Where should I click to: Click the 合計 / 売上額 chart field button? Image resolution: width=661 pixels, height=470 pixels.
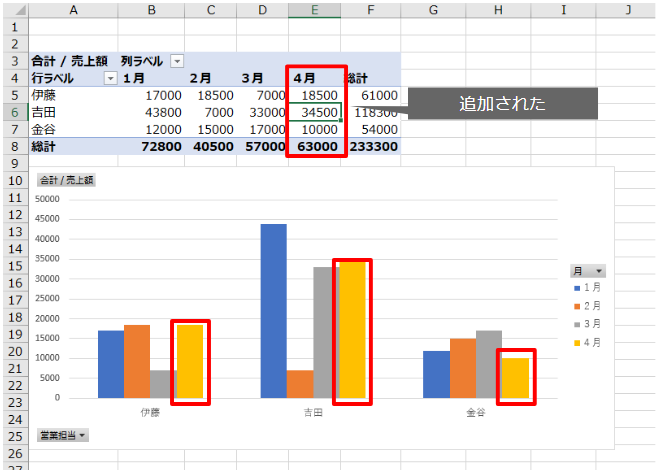(67, 180)
